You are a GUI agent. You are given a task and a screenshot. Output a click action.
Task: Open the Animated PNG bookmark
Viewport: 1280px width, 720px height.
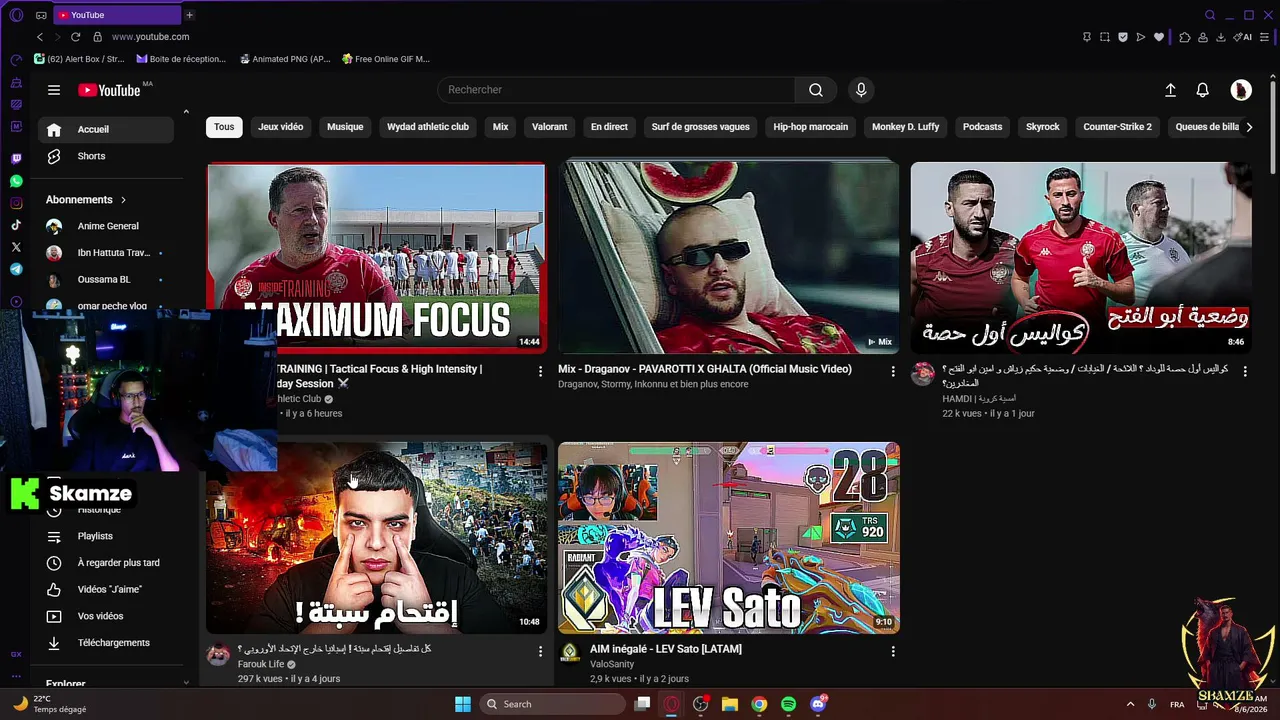(x=285, y=59)
